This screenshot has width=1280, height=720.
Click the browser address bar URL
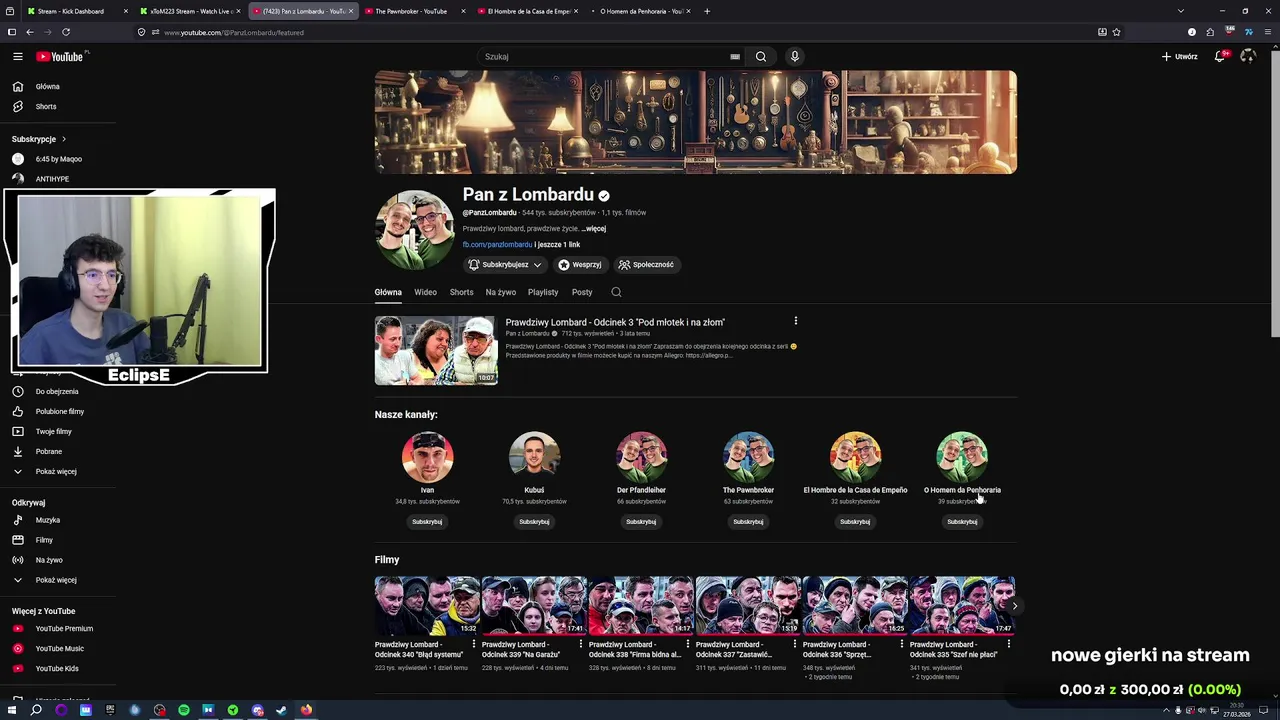(x=234, y=32)
